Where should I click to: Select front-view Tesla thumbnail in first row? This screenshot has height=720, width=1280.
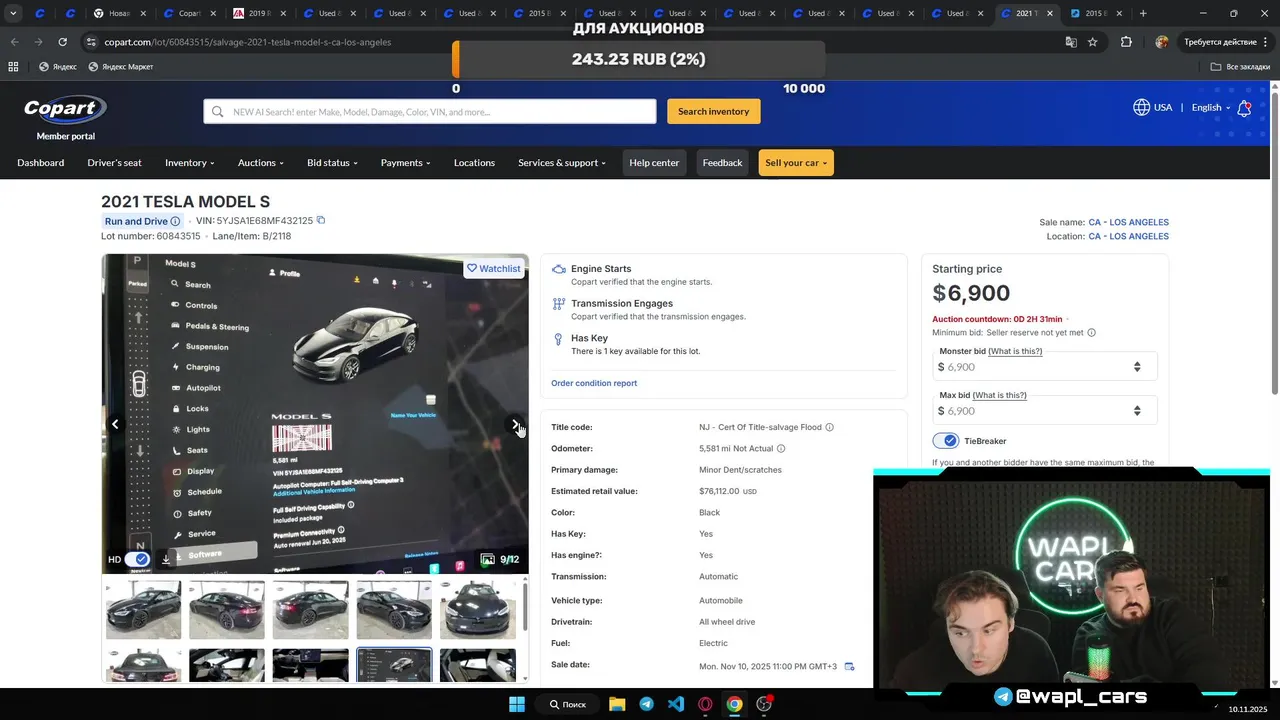(x=478, y=609)
